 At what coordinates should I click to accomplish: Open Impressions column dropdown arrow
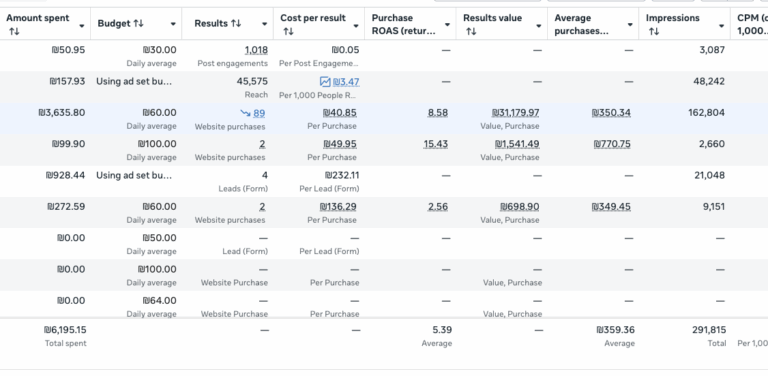click(x=721, y=25)
